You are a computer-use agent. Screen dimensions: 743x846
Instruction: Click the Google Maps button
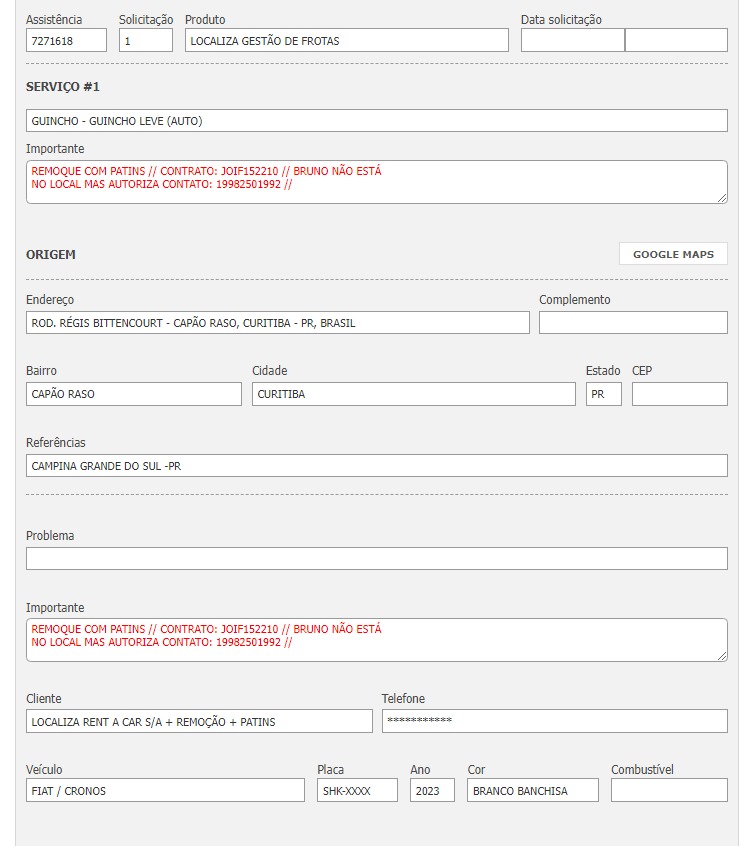(673, 254)
